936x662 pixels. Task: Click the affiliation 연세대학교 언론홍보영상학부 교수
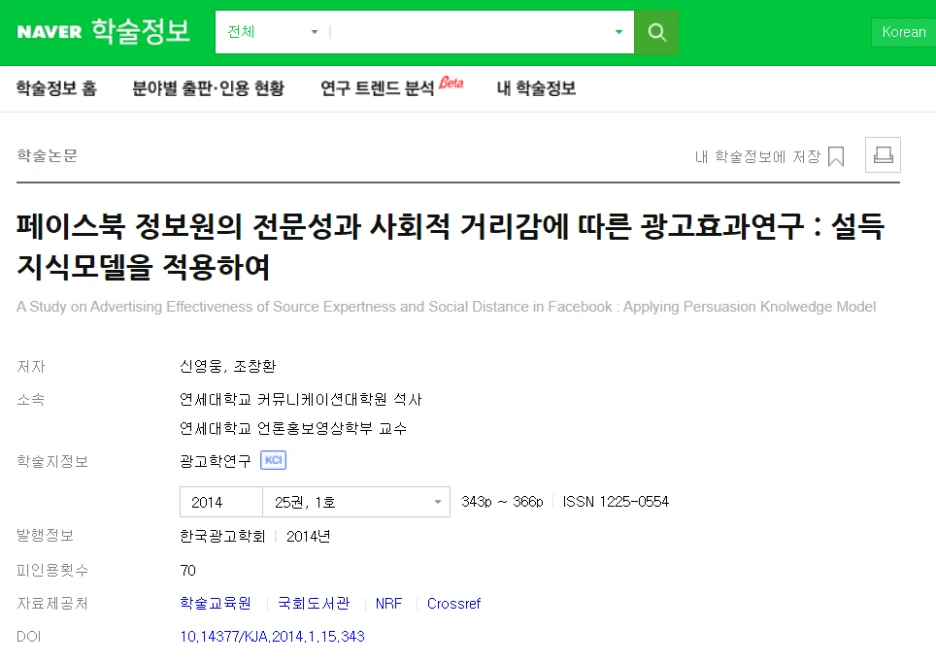pos(293,429)
